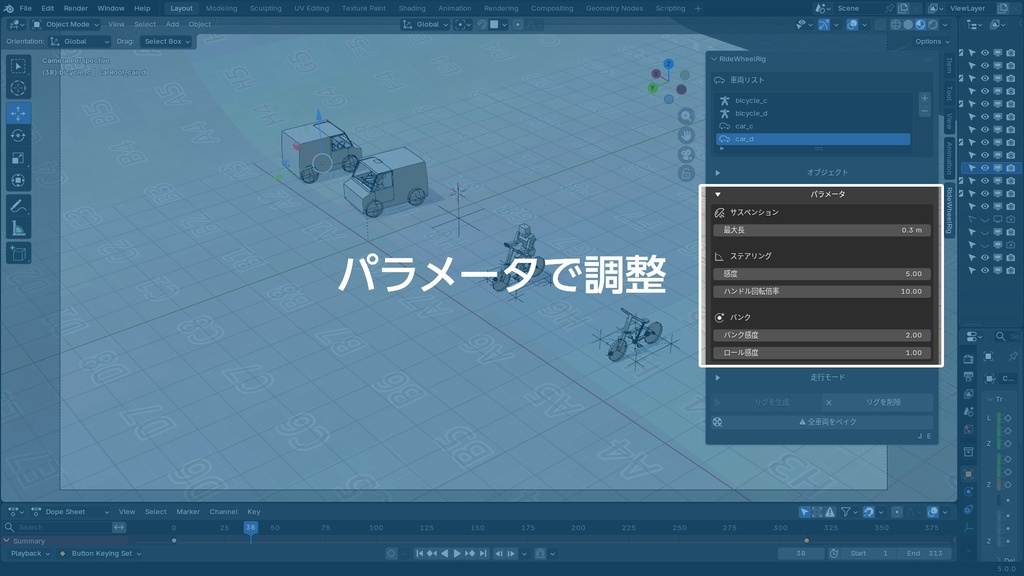Switch to the Modeling workspace tab
The width and height of the screenshot is (1024, 576).
tap(224, 8)
